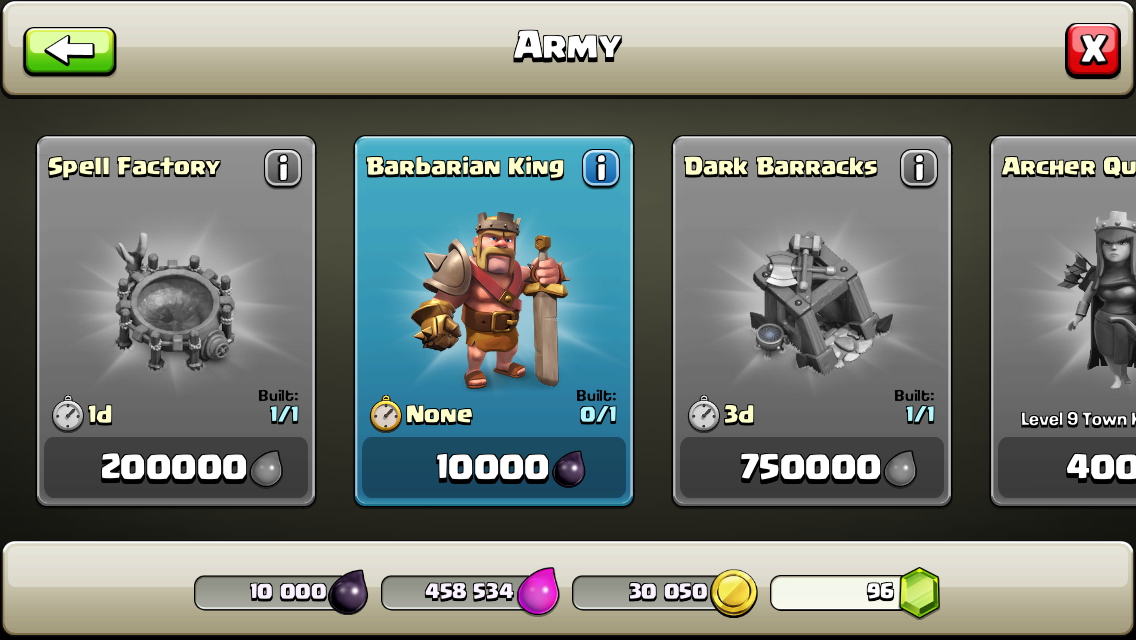Select the Barbarian King character image
The image size is (1136, 640).
coord(491,299)
